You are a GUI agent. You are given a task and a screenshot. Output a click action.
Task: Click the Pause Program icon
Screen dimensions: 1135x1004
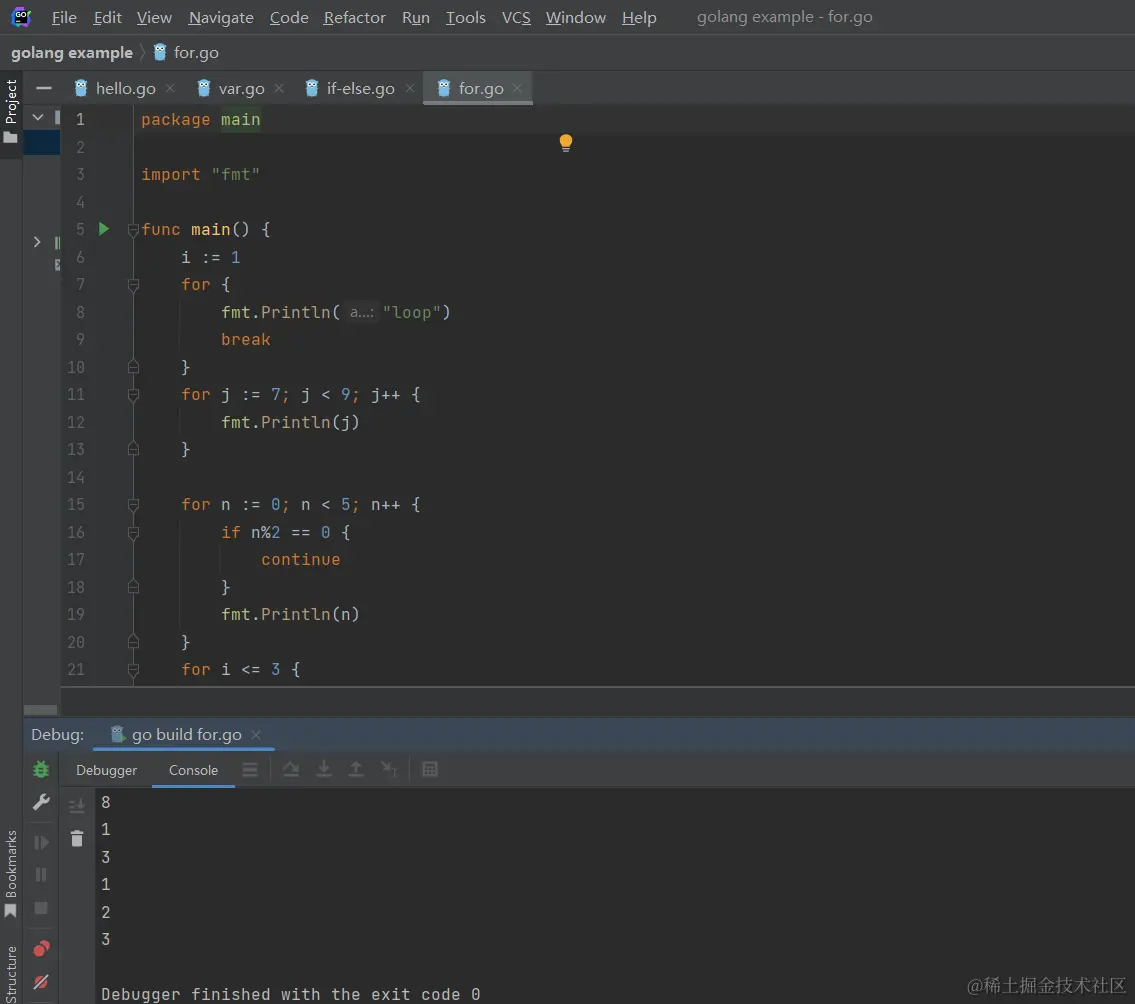[x=41, y=875]
